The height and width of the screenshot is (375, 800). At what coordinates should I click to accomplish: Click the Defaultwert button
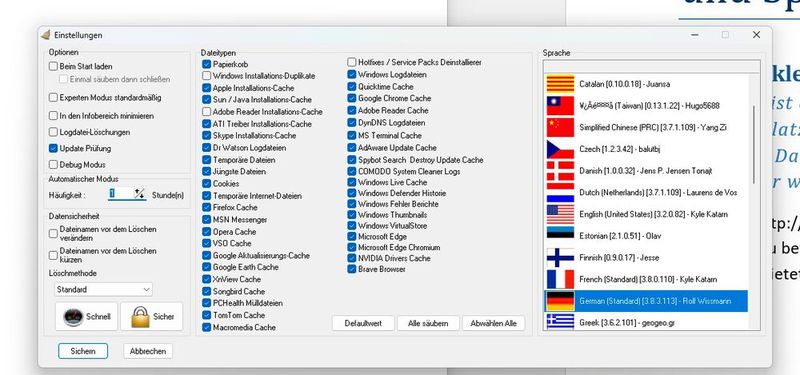coord(363,323)
